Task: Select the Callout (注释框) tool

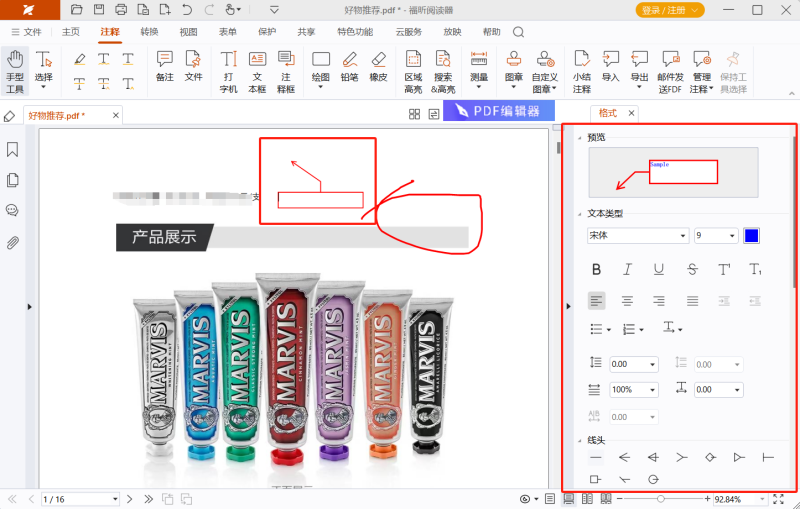Action: click(x=286, y=72)
